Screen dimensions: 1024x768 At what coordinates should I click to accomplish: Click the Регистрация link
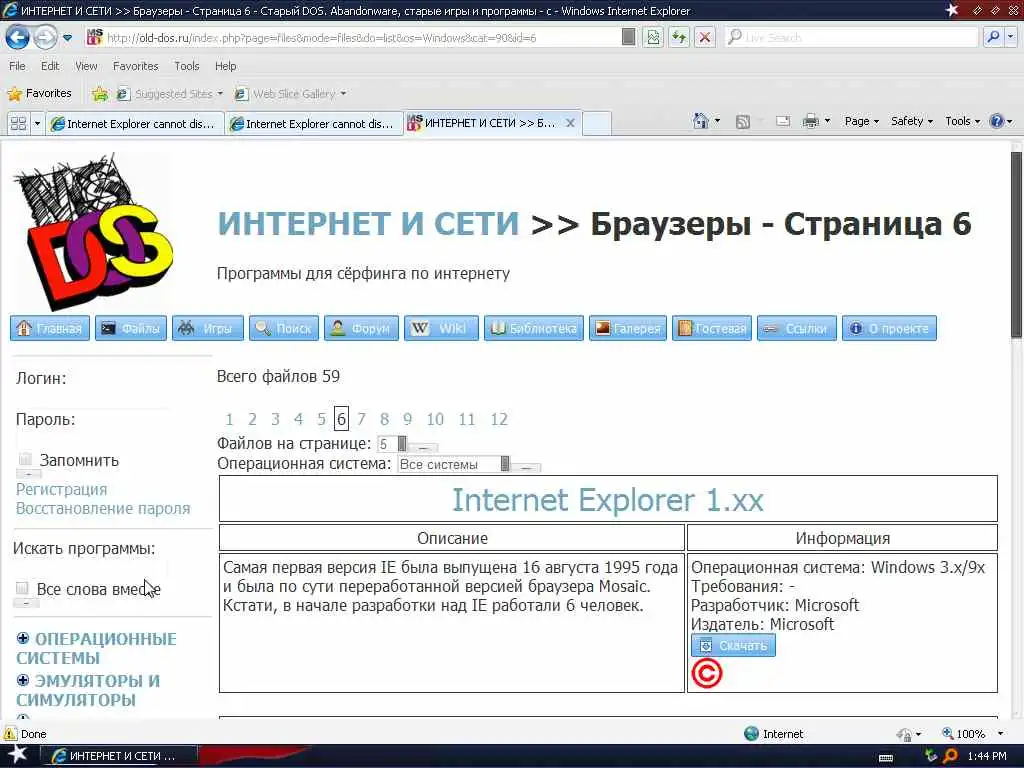[x=61, y=490]
